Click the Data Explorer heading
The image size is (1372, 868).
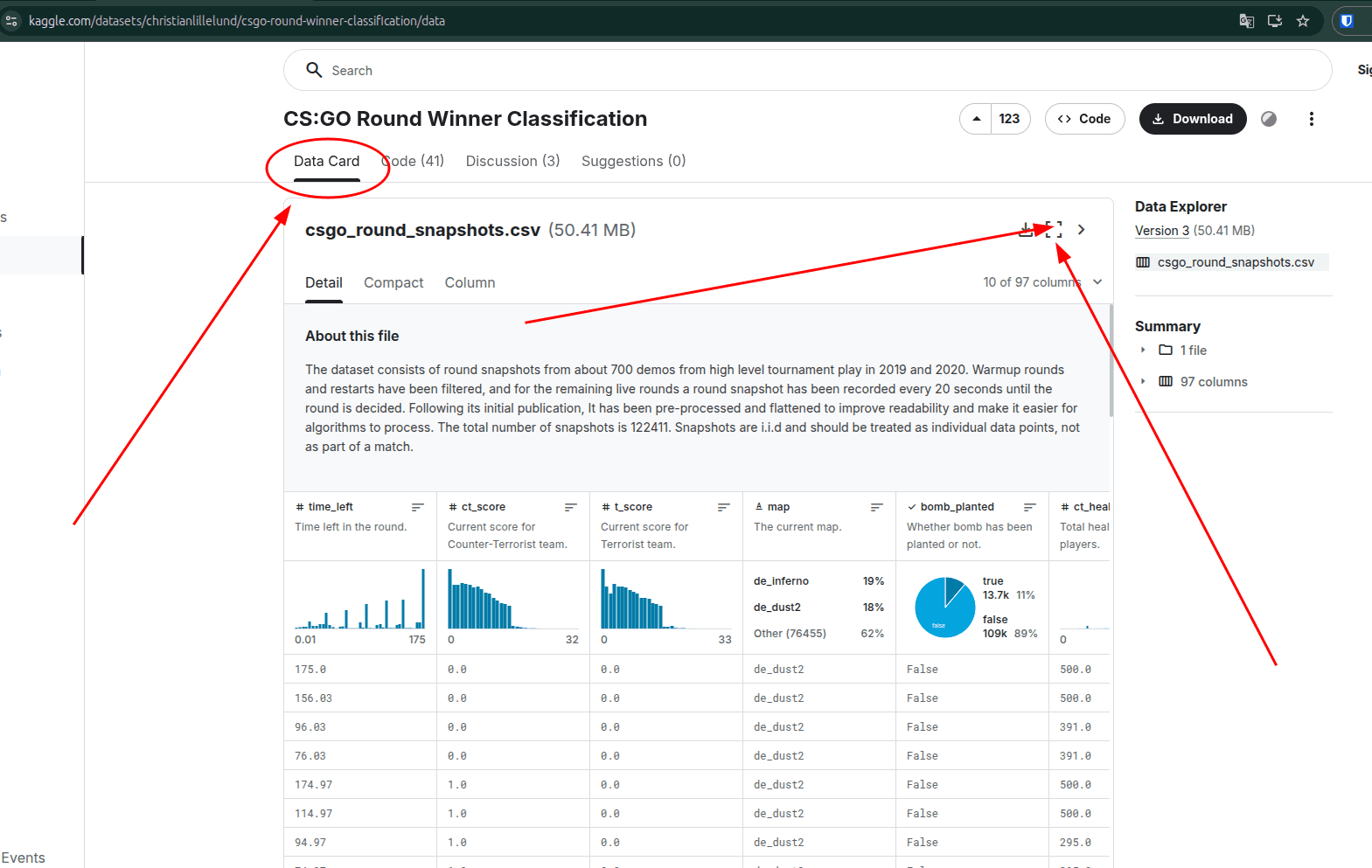[x=1180, y=206]
